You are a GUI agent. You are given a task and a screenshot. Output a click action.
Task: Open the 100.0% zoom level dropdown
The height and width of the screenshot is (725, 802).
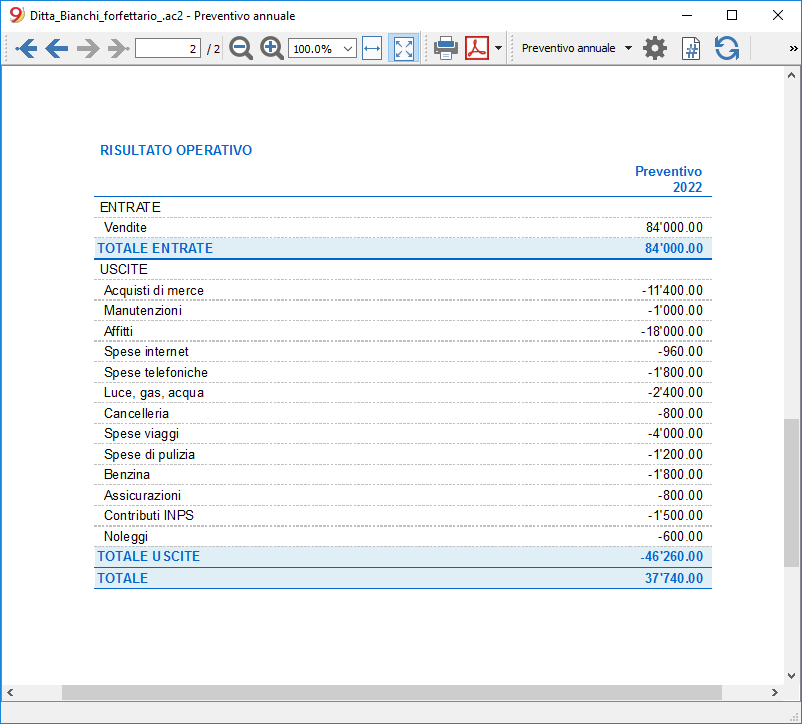[x=322, y=49]
